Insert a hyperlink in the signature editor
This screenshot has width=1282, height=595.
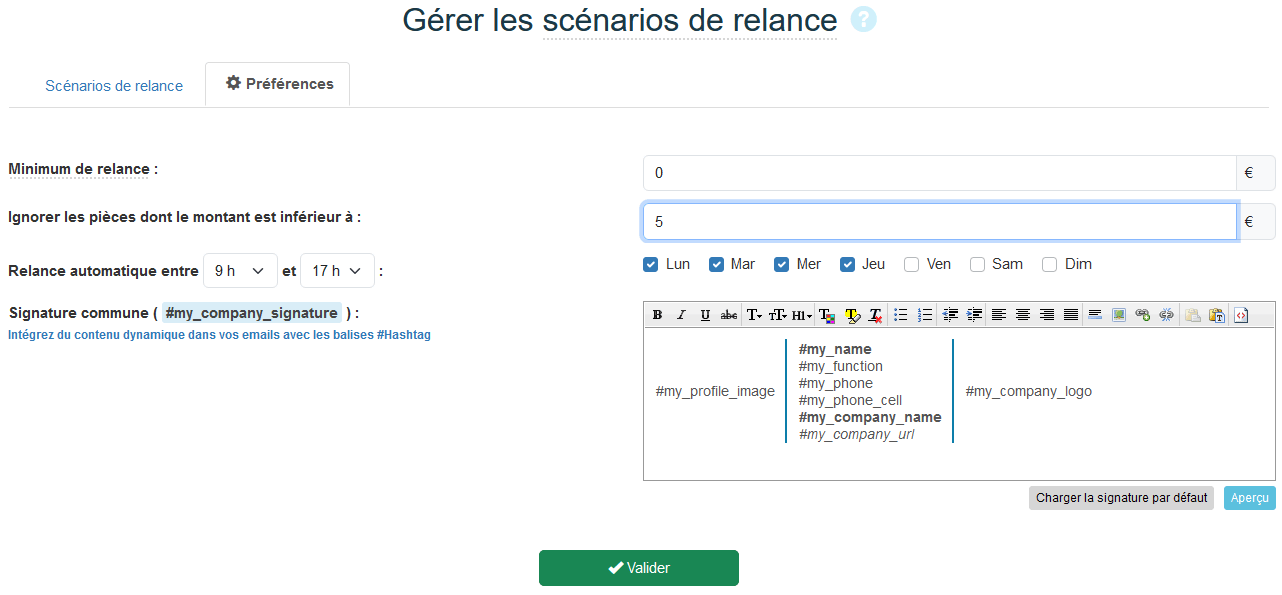[x=1143, y=315]
